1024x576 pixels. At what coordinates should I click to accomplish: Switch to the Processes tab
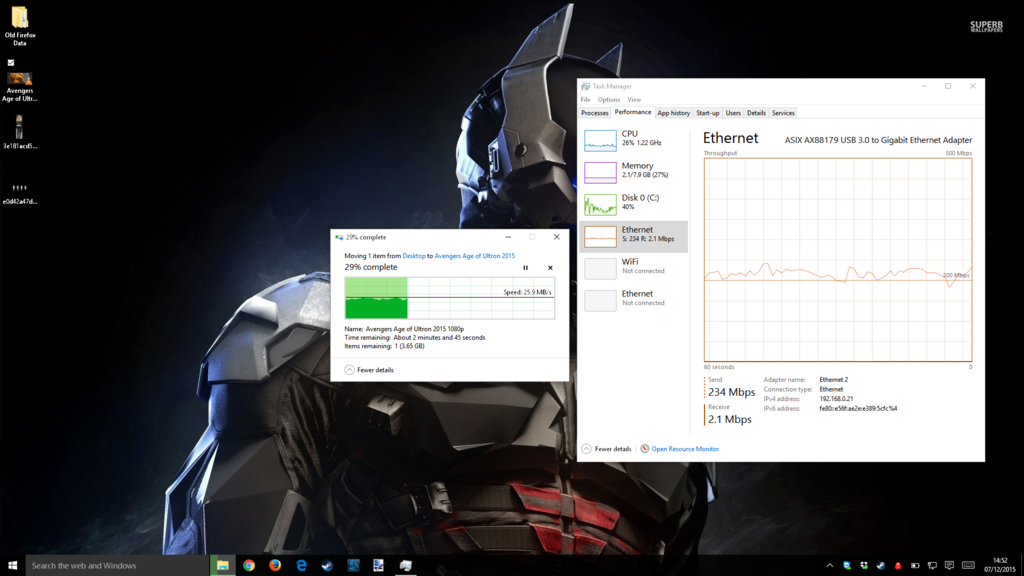coord(595,113)
